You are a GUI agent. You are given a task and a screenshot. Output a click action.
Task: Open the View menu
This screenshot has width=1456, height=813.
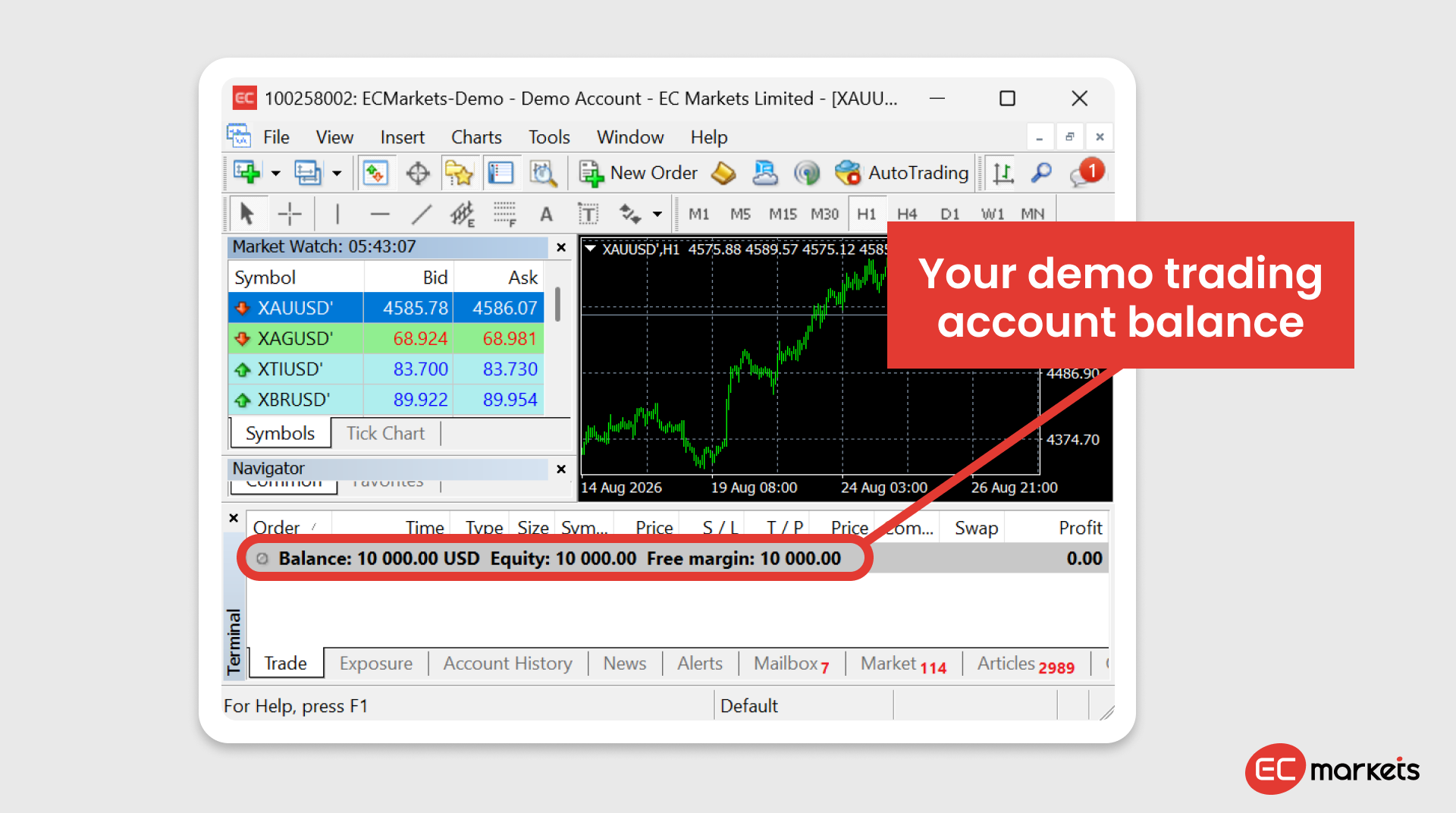[x=334, y=137]
